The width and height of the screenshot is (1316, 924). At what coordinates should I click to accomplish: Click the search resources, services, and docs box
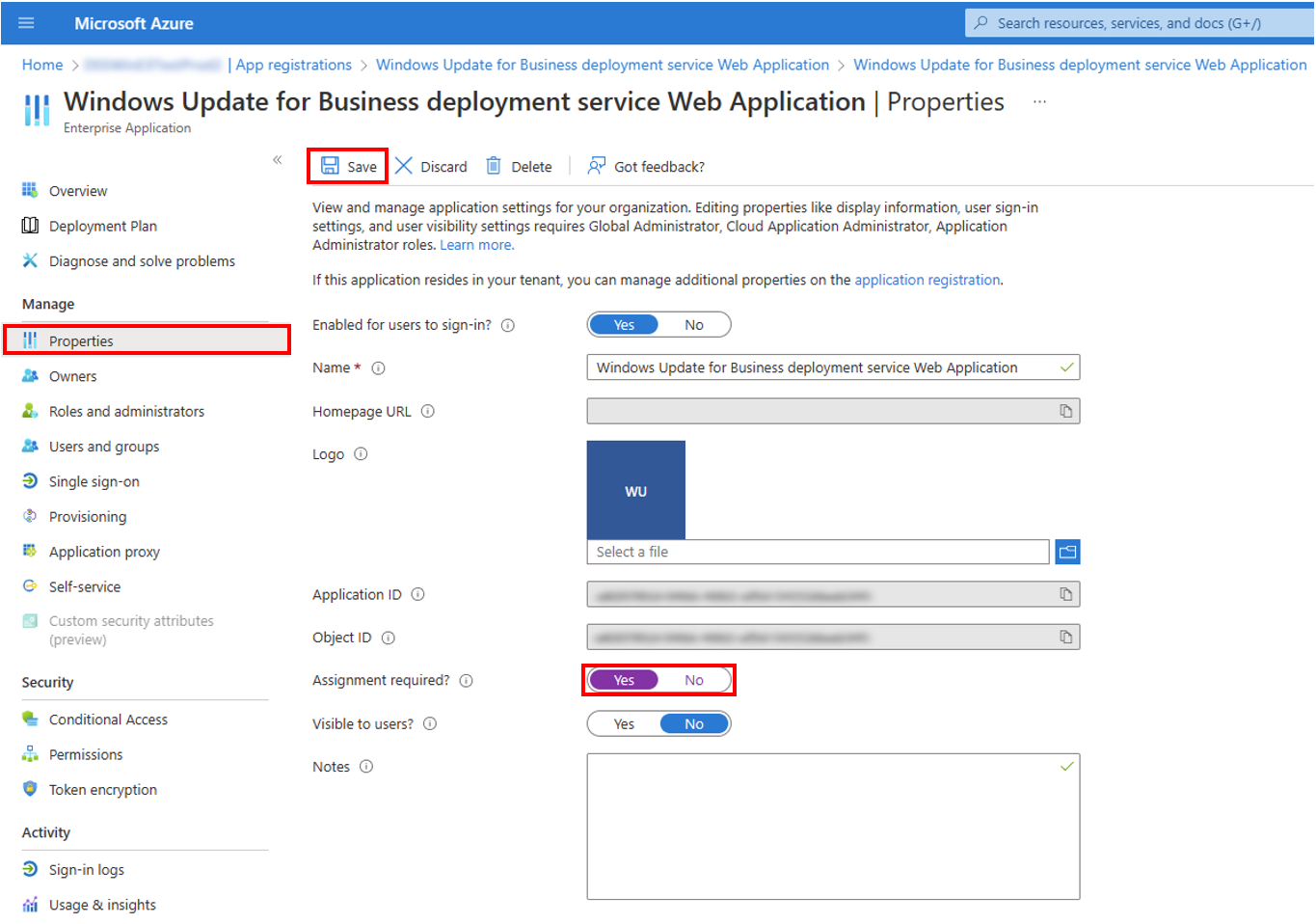pyautogui.click(x=1140, y=23)
